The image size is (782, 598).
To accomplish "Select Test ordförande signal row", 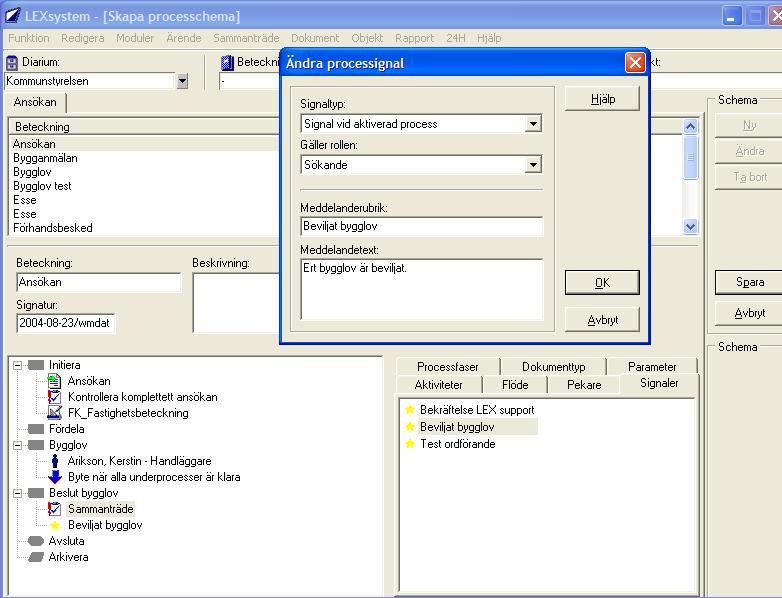I will 457,443.
